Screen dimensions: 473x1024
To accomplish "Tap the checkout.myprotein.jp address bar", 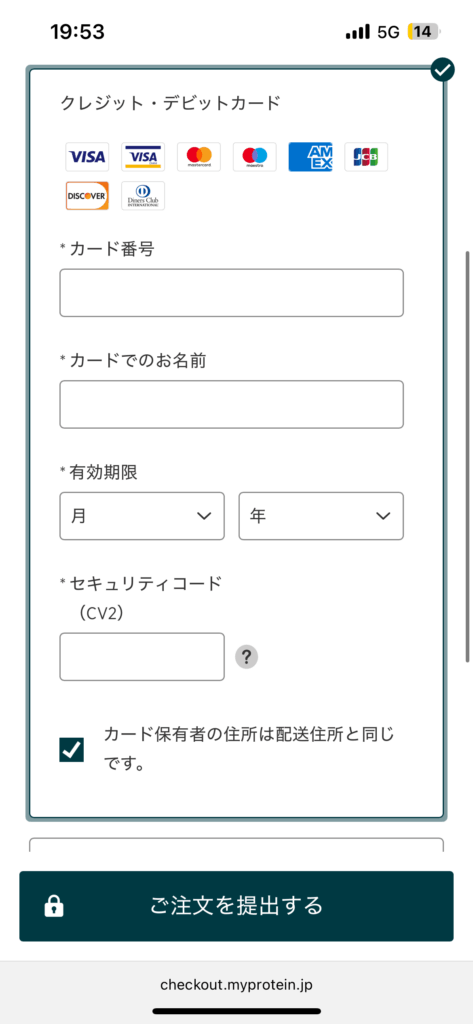I will pyautogui.click(x=236, y=985).
